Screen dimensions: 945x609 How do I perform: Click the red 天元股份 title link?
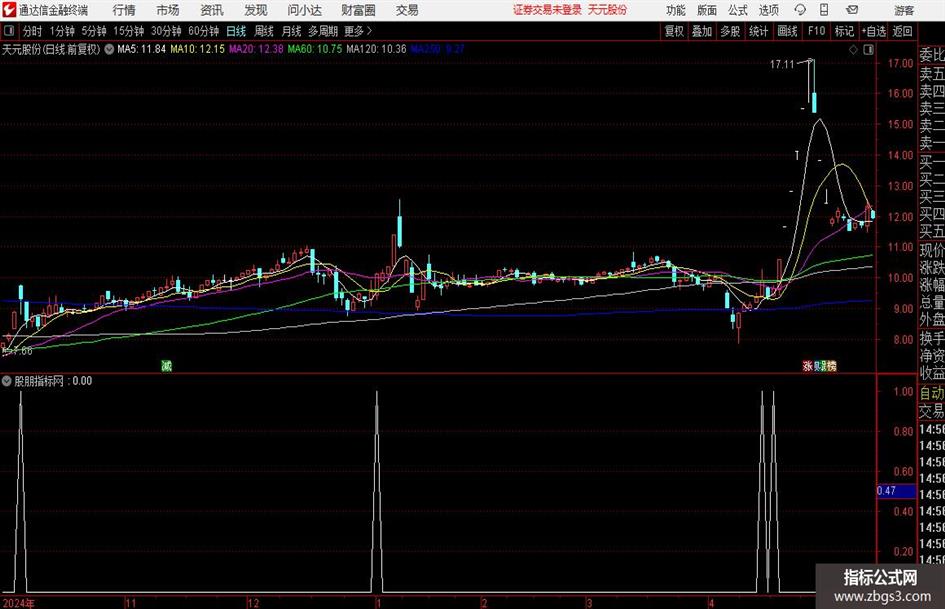607,10
